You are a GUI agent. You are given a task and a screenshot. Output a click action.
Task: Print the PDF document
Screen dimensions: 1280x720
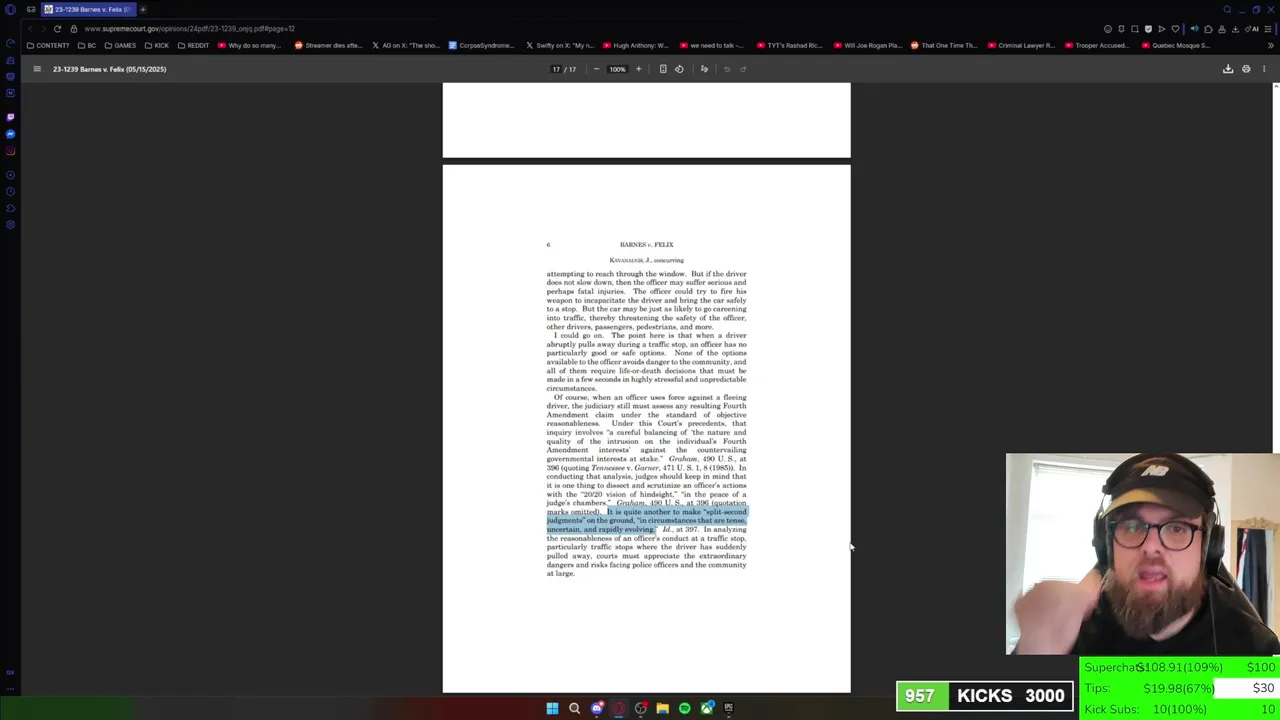(1246, 69)
